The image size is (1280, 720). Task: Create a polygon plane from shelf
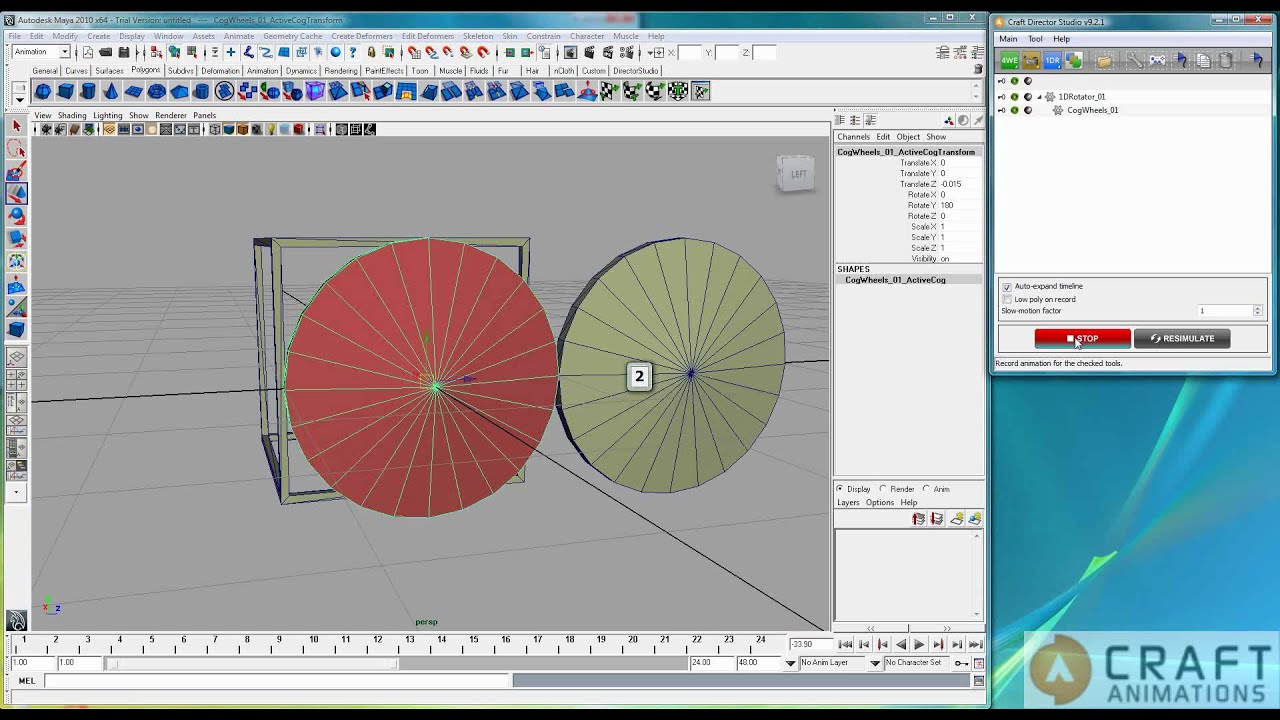pyautogui.click(x=133, y=91)
